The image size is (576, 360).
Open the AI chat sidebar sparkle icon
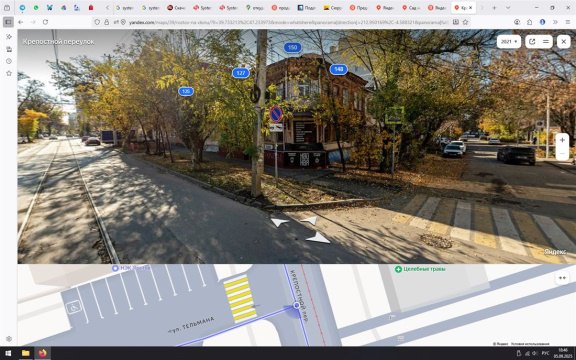(x=9, y=37)
